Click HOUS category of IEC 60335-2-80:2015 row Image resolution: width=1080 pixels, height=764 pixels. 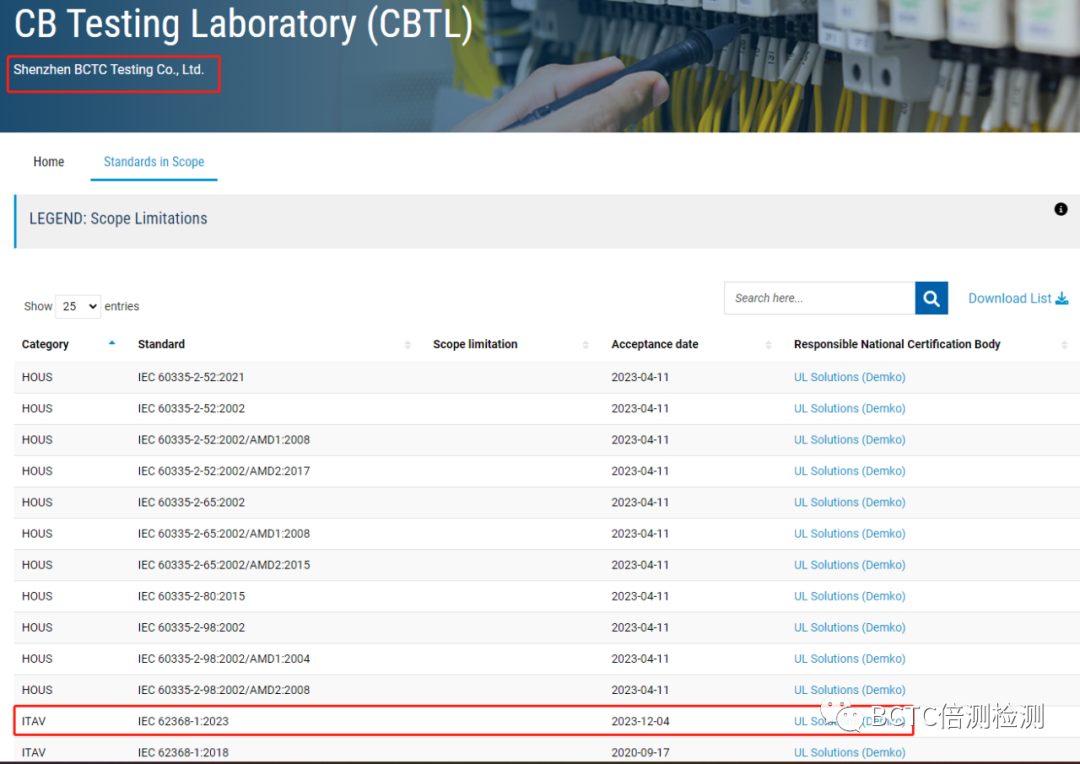tap(37, 597)
